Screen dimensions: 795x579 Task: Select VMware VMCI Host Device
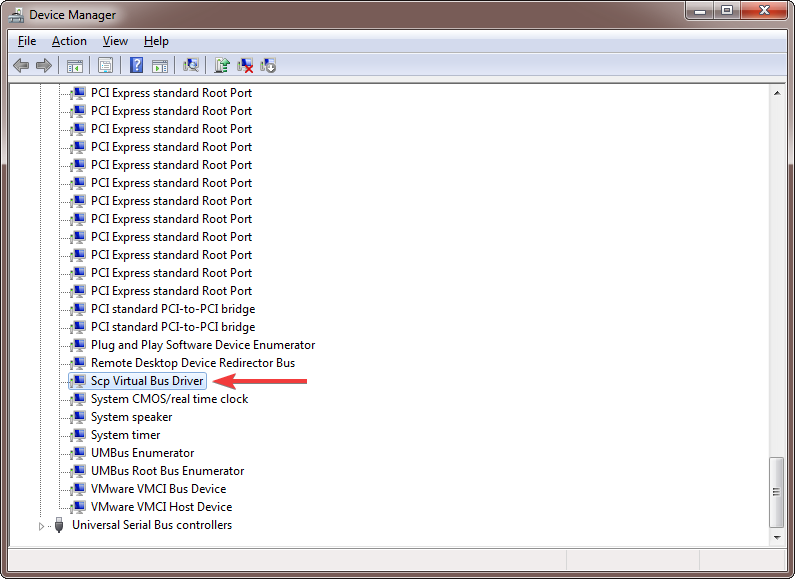coord(161,507)
